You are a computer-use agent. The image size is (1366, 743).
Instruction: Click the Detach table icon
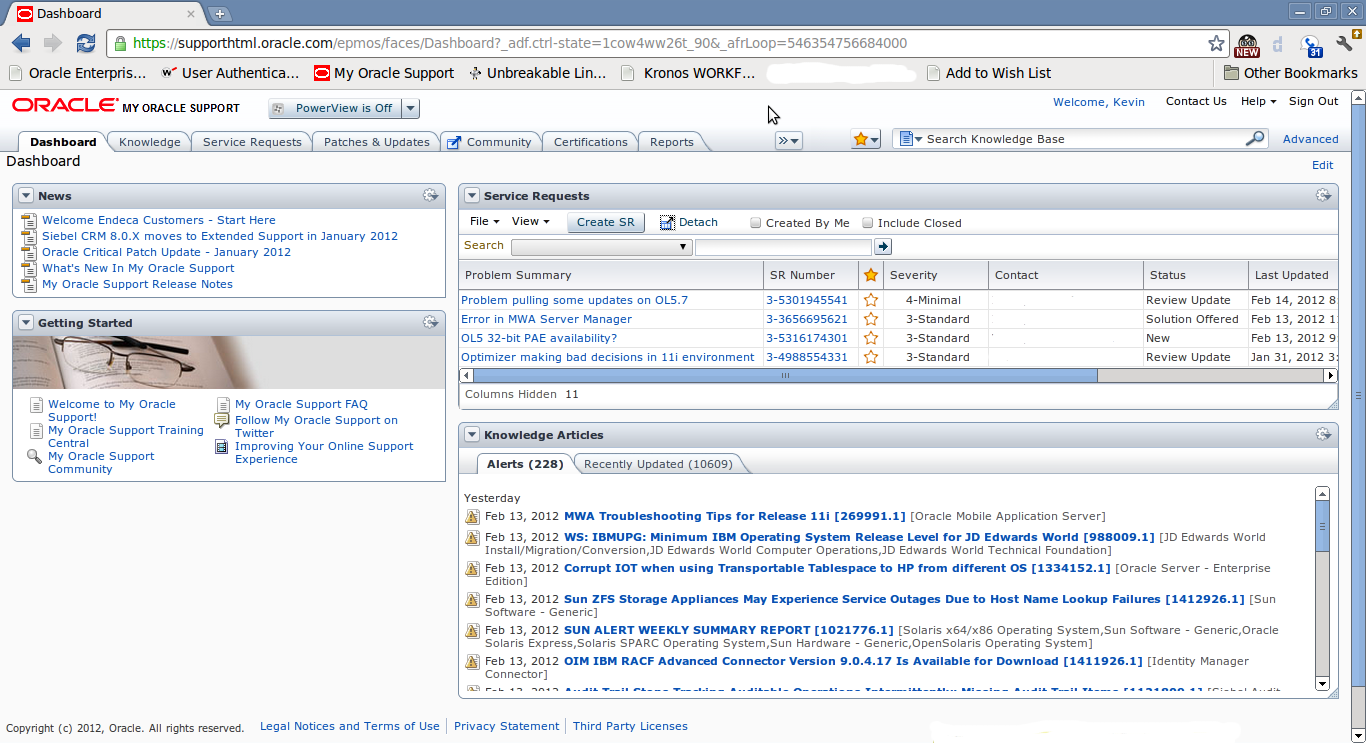[667, 223]
